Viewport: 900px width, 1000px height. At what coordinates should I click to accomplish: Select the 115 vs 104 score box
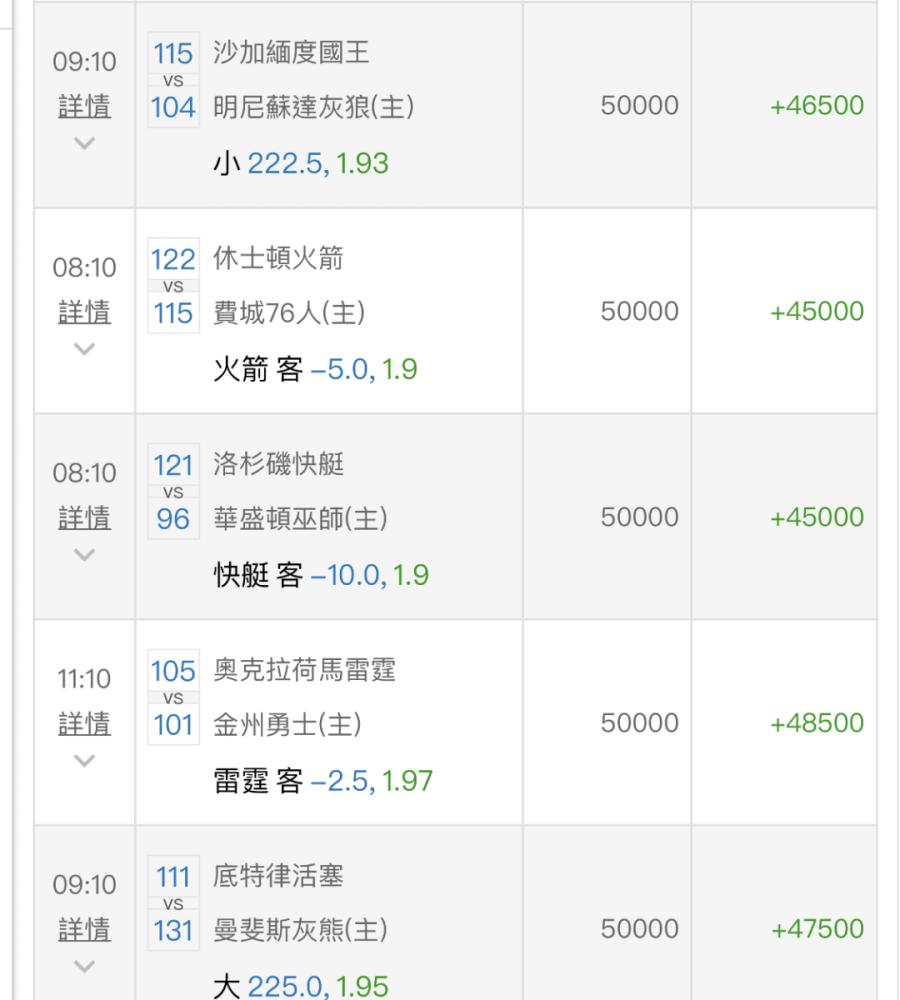click(x=173, y=80)
